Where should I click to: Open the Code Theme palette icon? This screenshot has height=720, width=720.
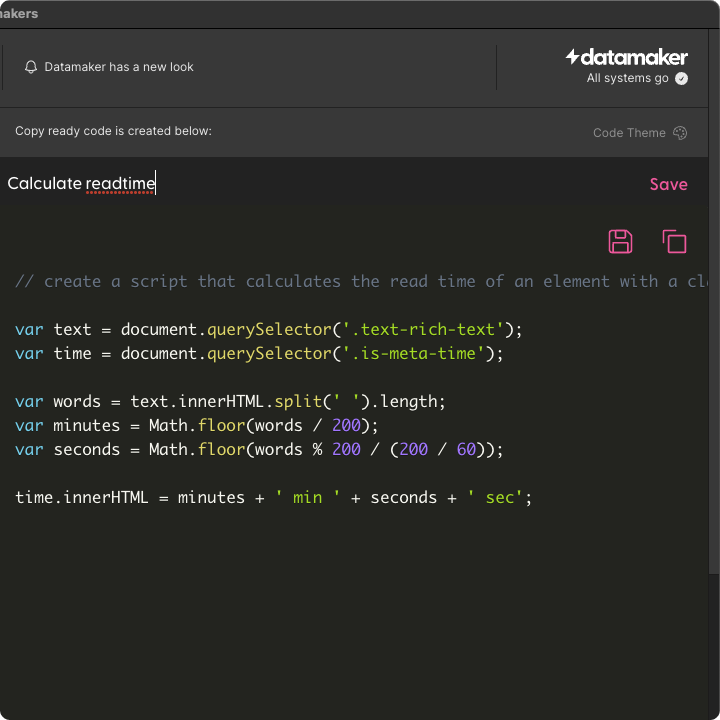point(680,133)
